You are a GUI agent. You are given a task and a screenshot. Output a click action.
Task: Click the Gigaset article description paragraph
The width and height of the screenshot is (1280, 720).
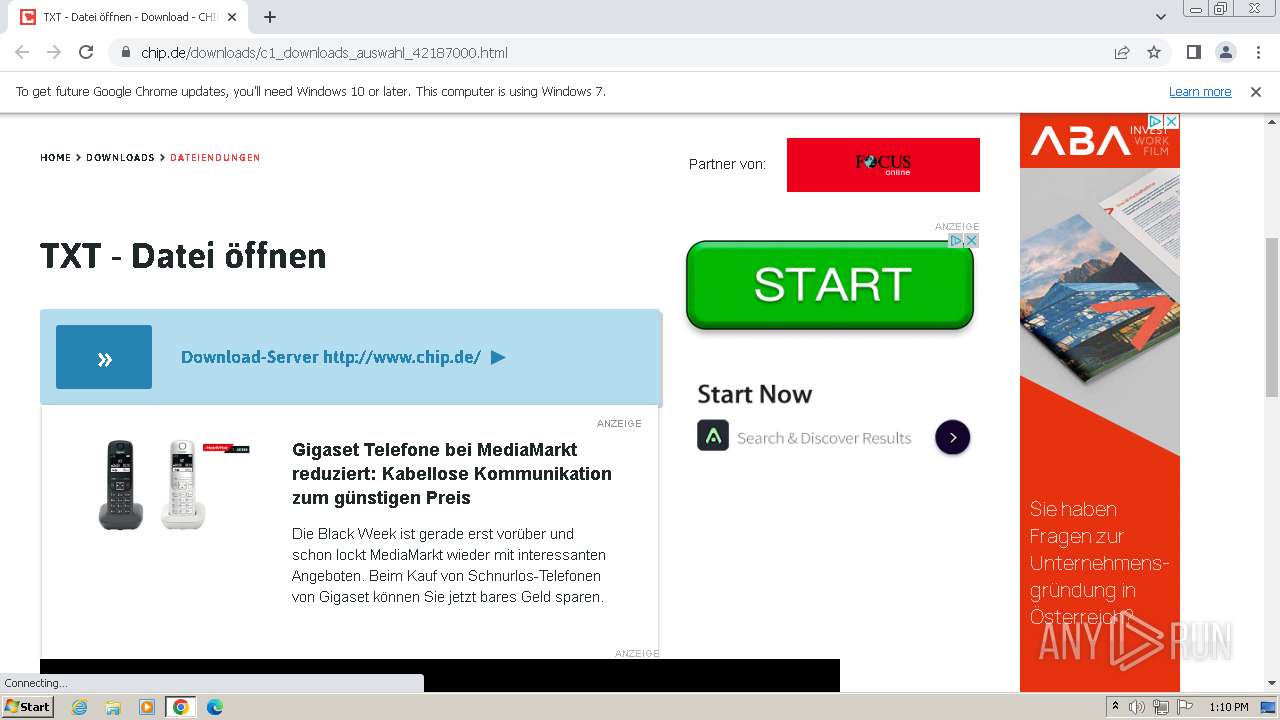click(449, 566)
